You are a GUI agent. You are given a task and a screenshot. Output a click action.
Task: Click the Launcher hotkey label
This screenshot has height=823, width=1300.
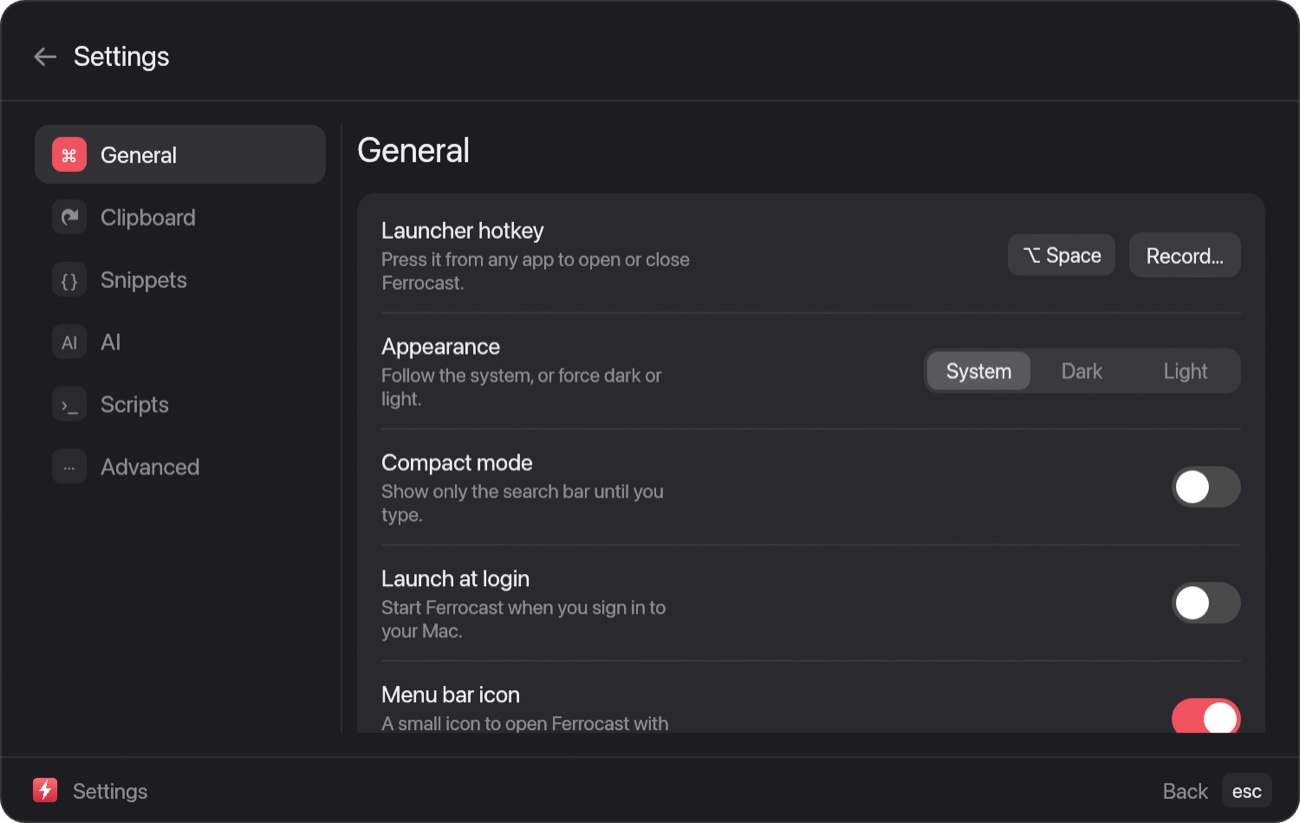(463, 231)
